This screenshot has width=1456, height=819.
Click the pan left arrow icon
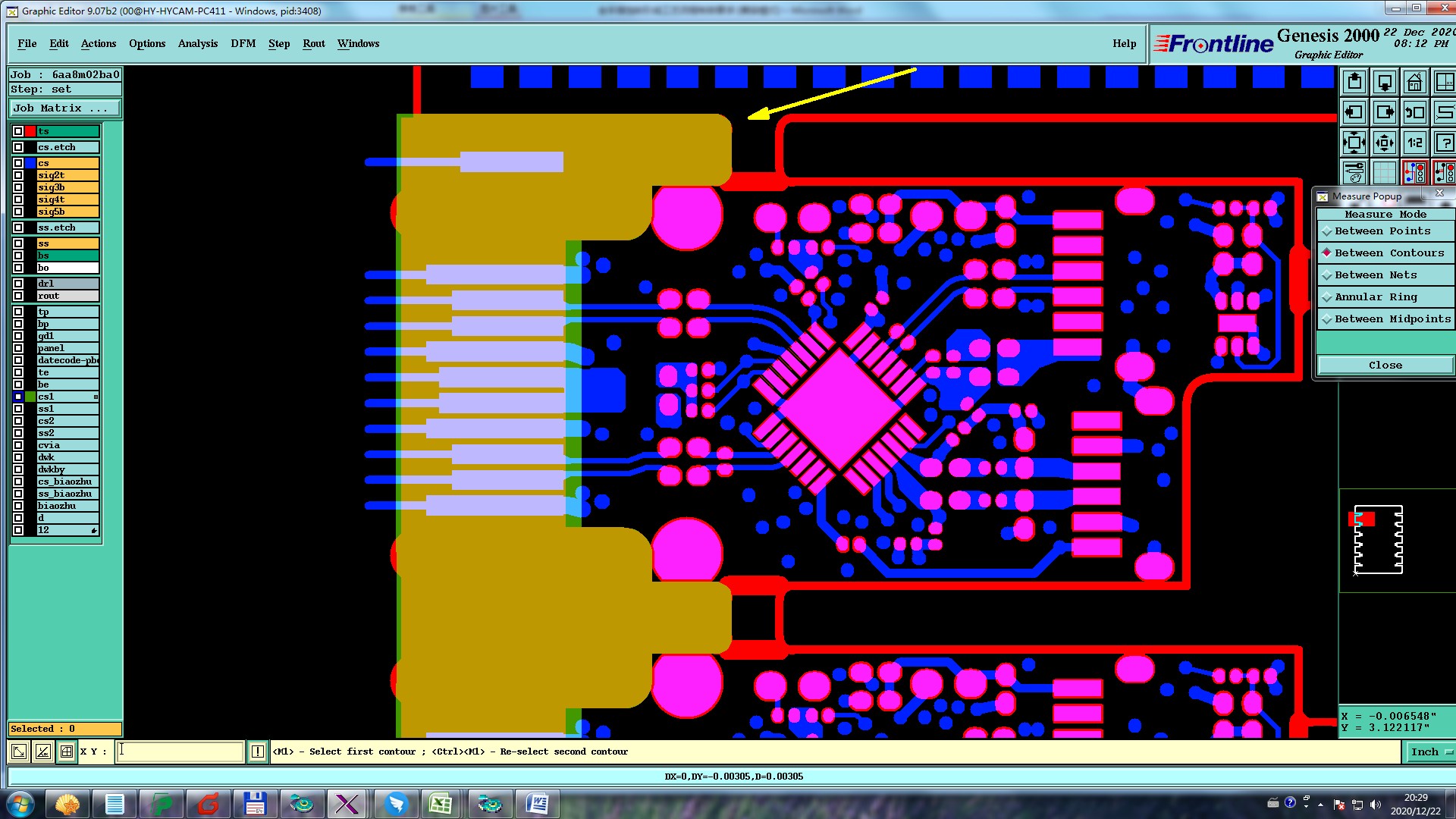[1354, 112]
